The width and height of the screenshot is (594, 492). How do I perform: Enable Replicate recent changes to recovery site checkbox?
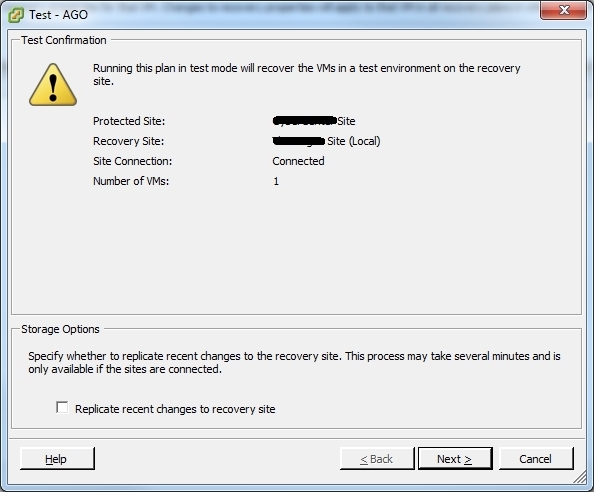(x=62, y=408)
